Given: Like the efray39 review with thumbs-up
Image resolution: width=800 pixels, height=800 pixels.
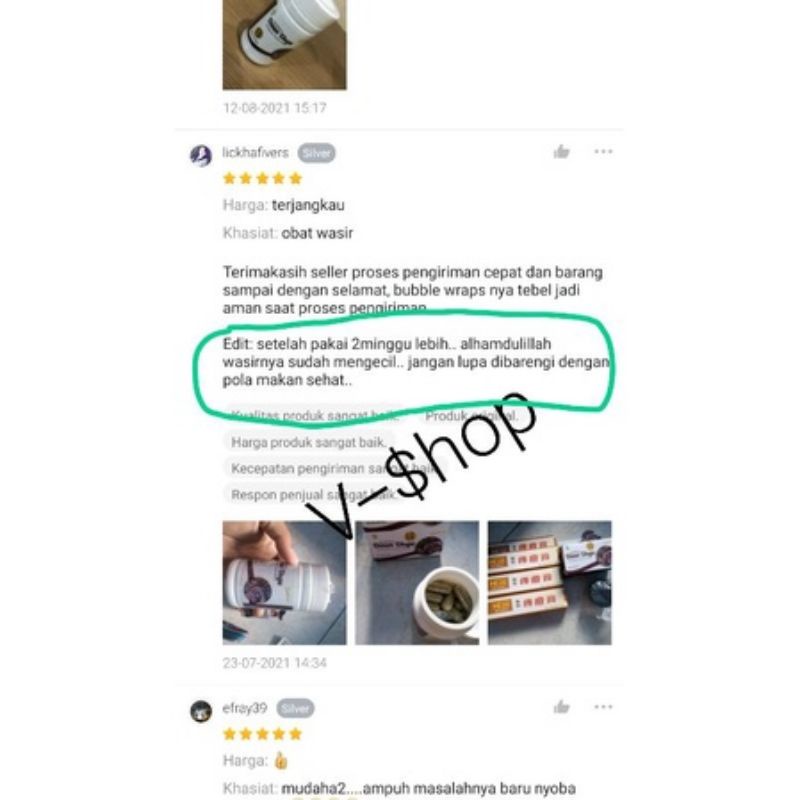Looking at the screenshot, I should 561,707.
